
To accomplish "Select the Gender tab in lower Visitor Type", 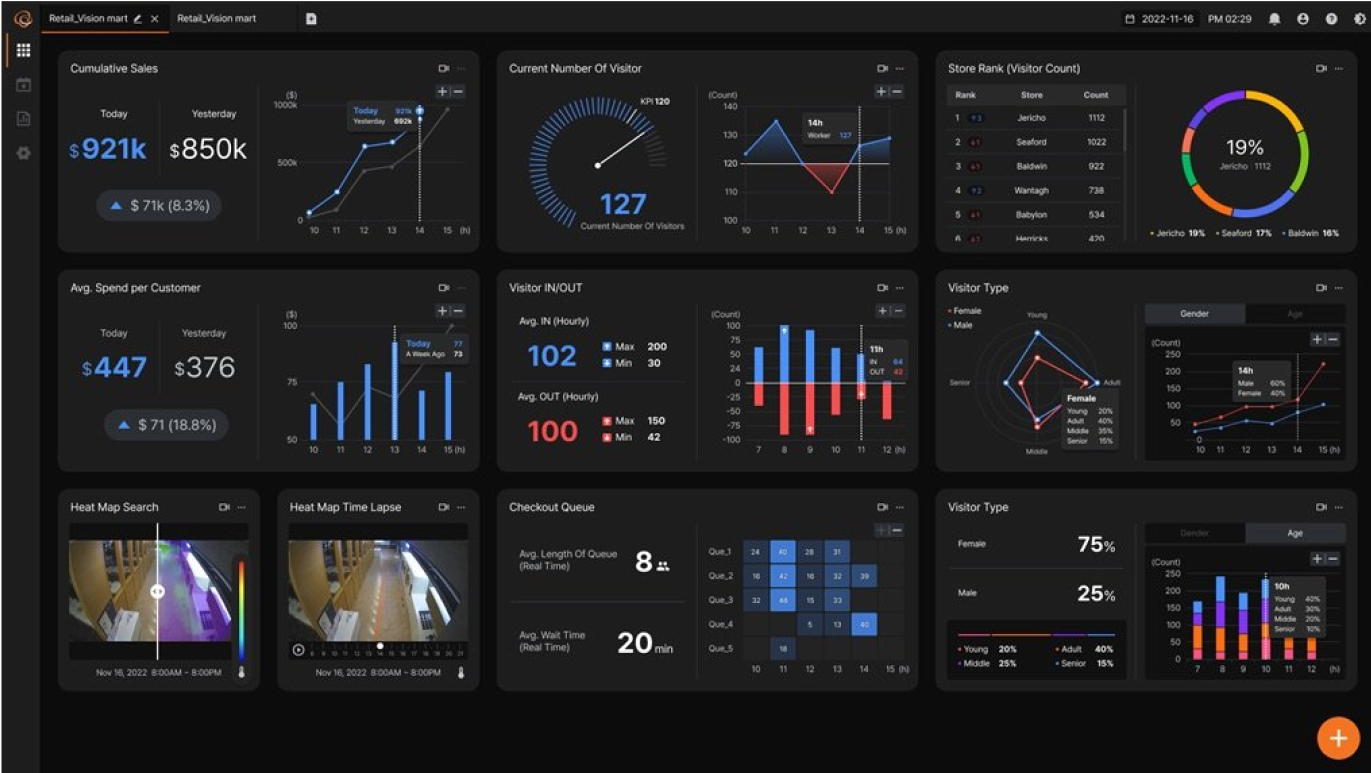I will pyautogui.click(x=1195, y=533).
